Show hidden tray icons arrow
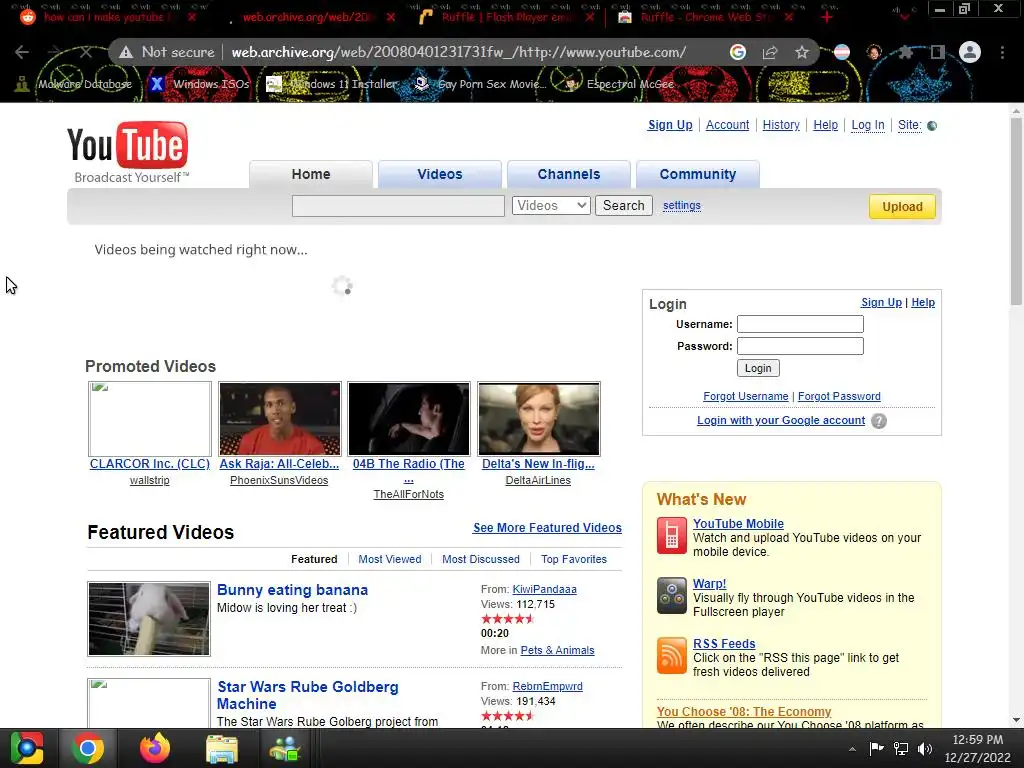1024x768 pixels. pos(852,749)
